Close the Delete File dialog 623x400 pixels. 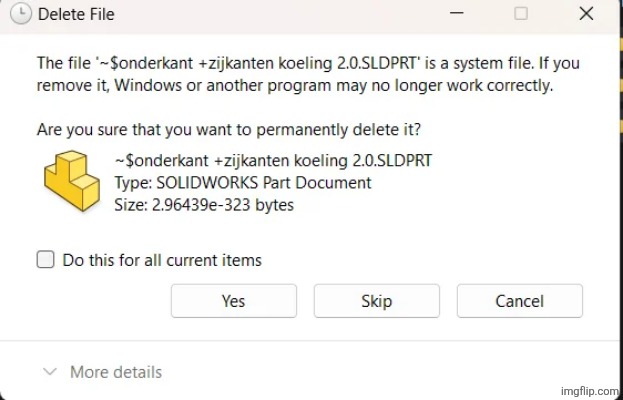pyautogui.click(x=587, y=15)
